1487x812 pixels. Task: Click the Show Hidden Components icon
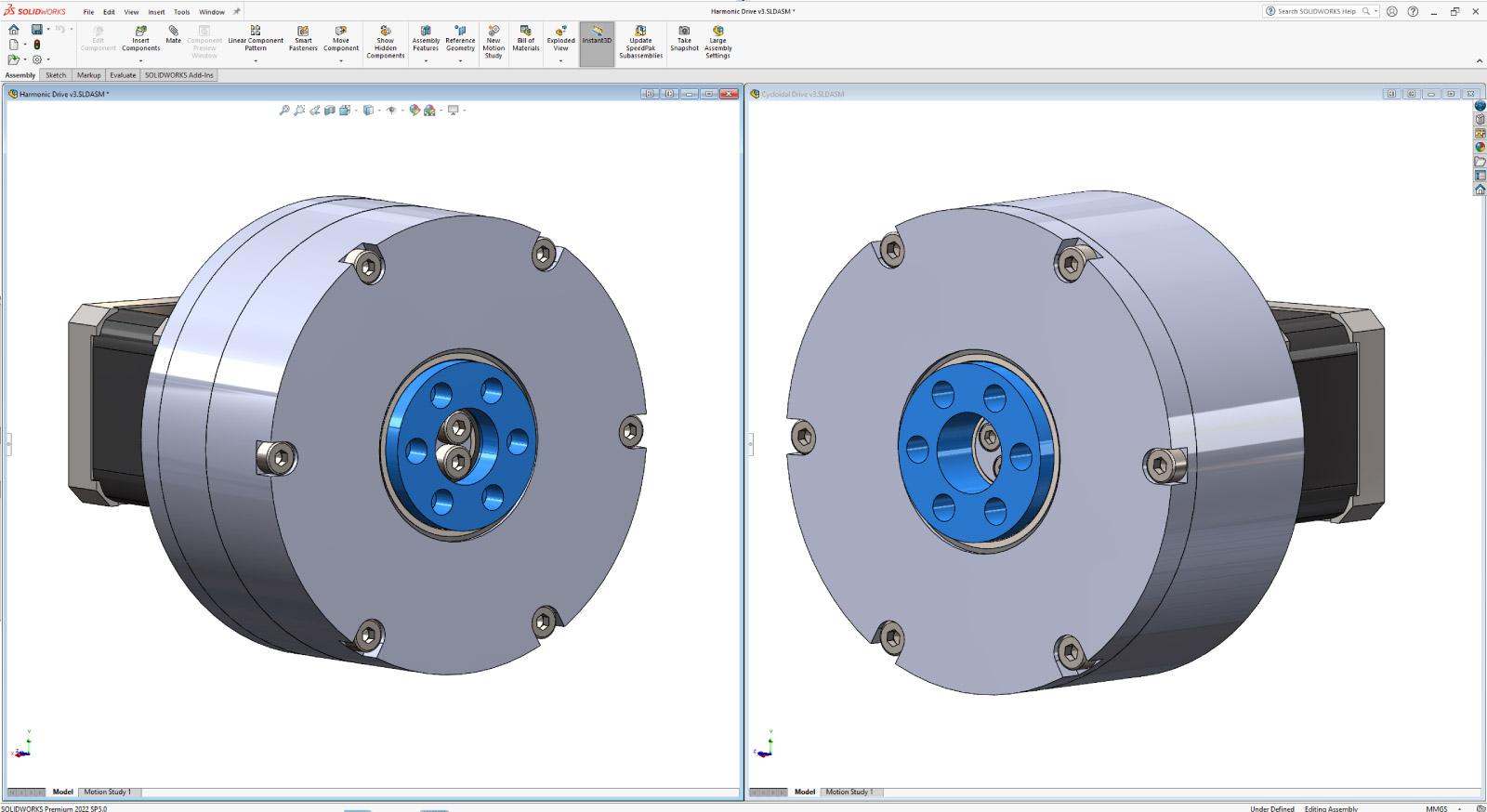385,32
